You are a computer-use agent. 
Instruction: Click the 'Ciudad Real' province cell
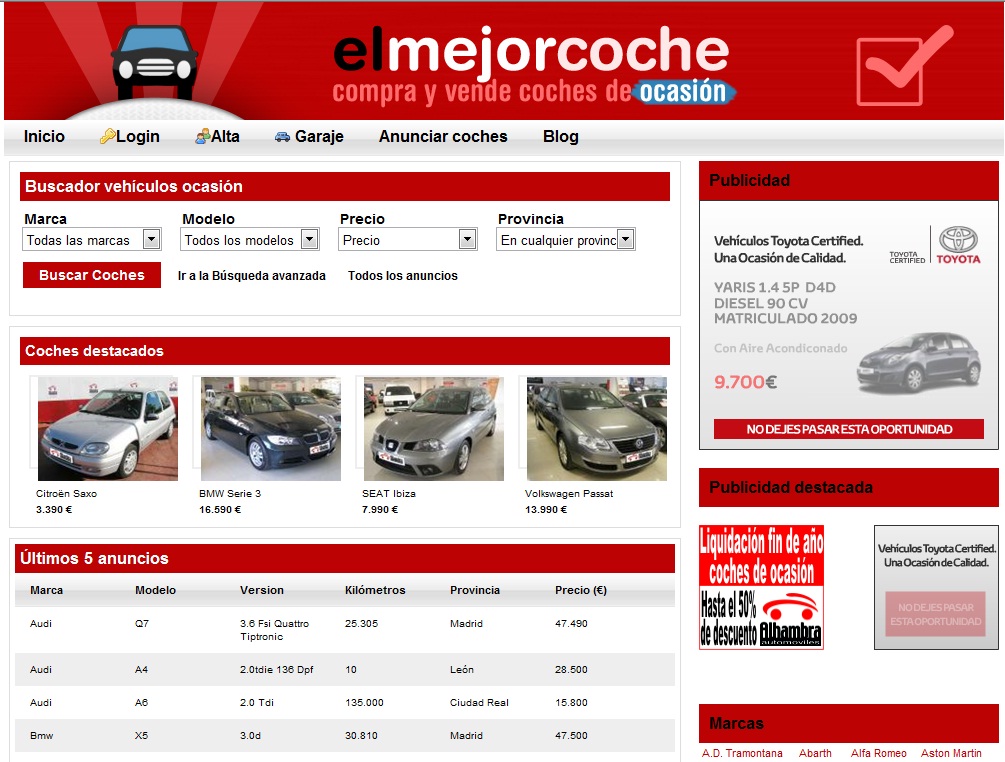[x=479, y=702]
